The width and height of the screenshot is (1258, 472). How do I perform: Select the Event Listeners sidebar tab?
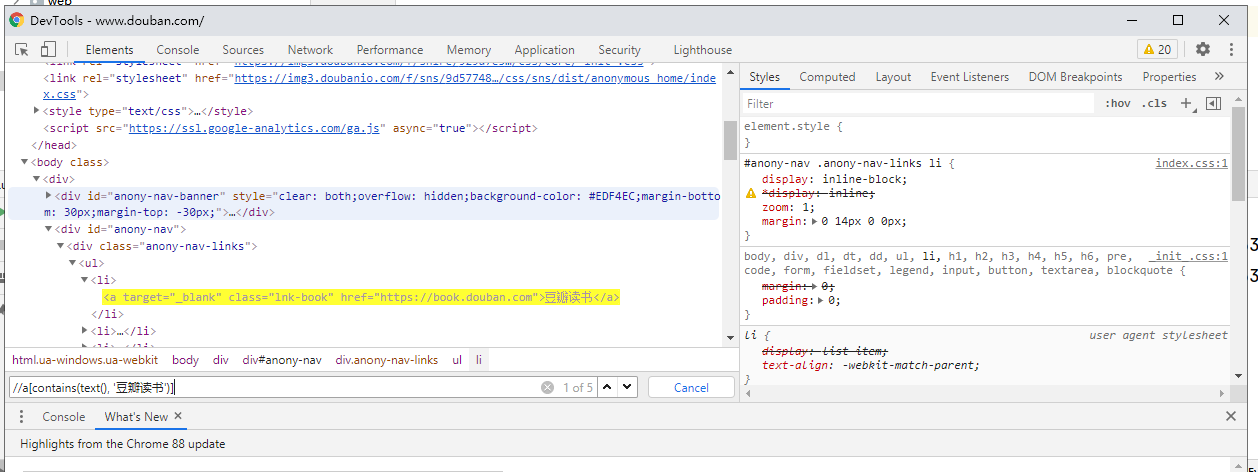coord(969,76)
